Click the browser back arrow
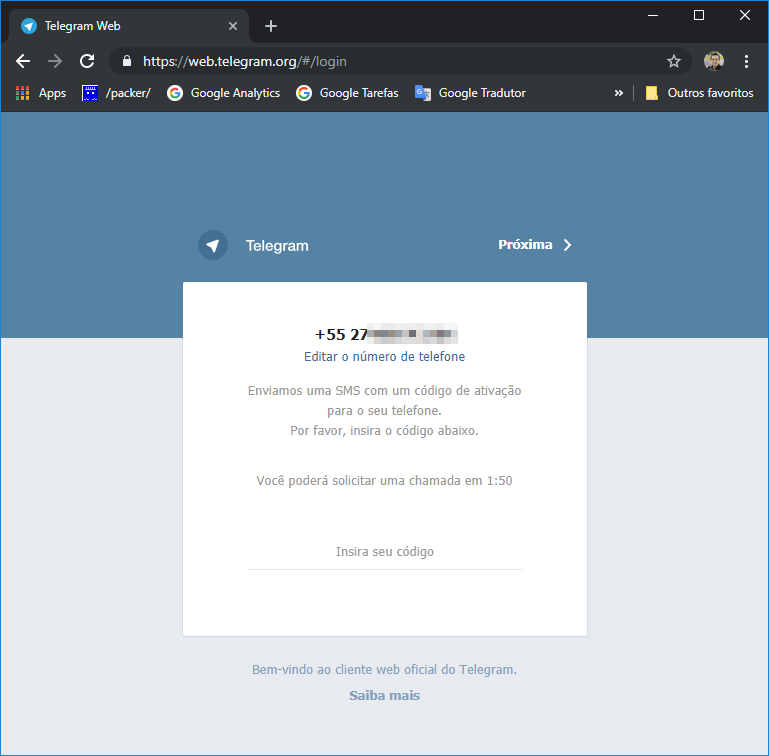The image size is (769, 756). point(23,61)
